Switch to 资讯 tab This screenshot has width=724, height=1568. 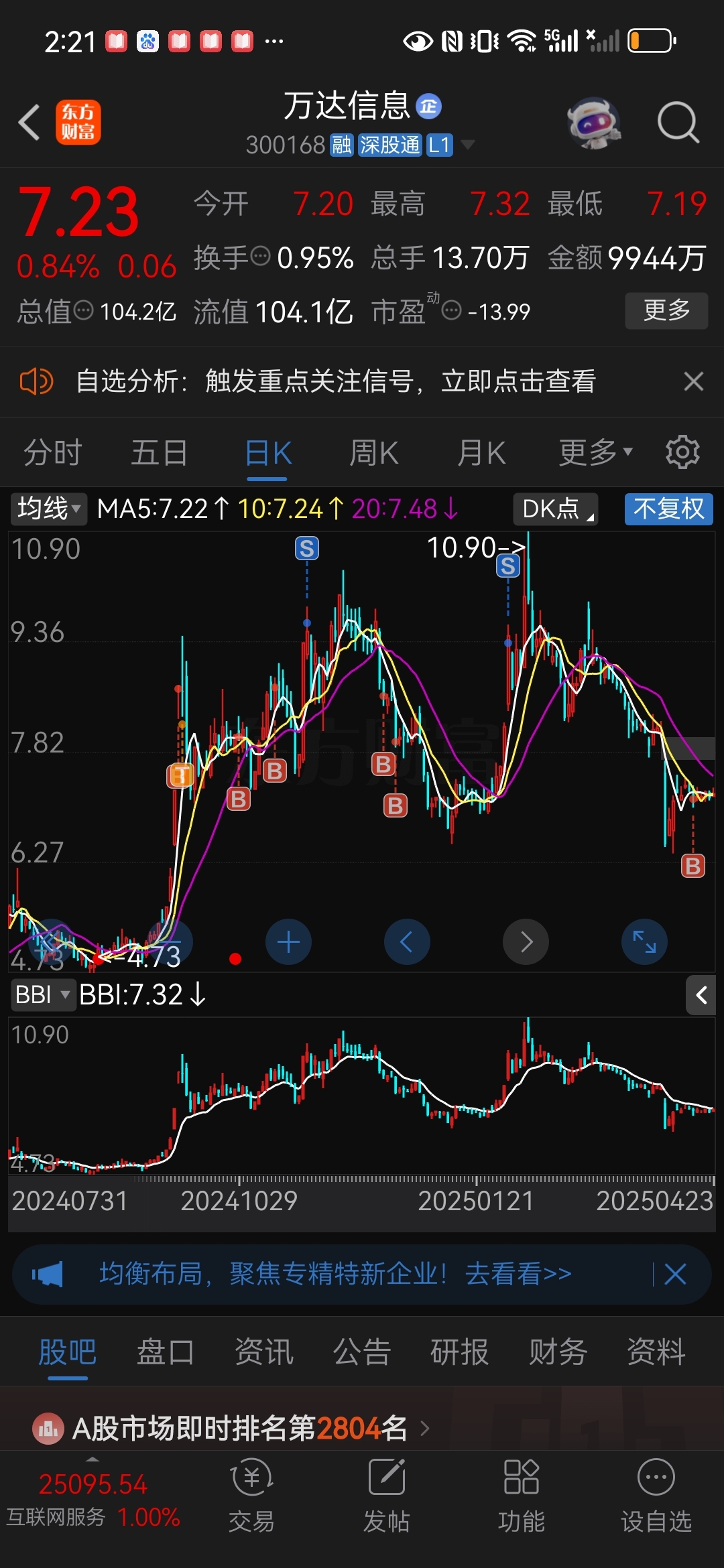point(264,1352)
